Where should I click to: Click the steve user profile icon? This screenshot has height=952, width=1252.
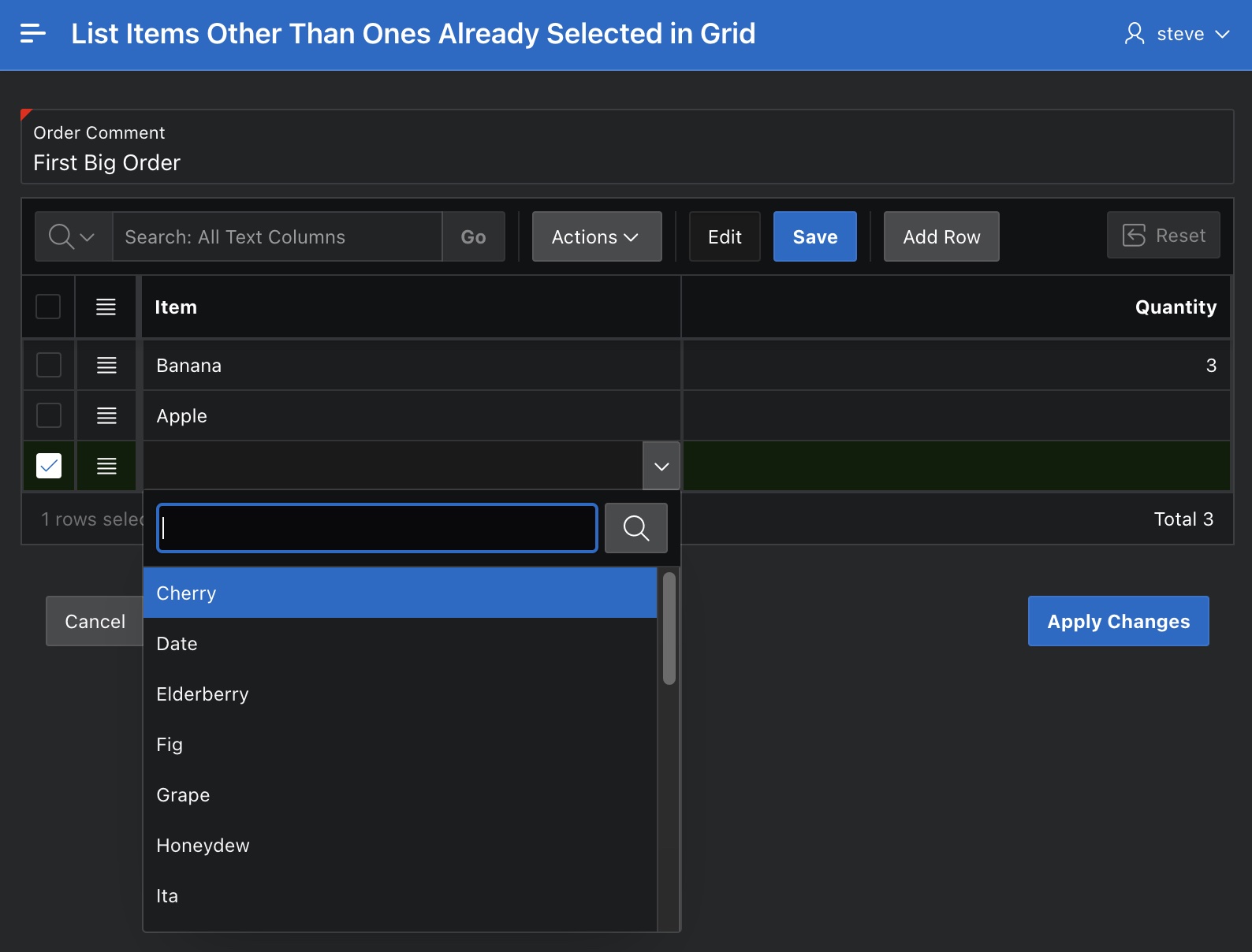(x=1134, y=34)
